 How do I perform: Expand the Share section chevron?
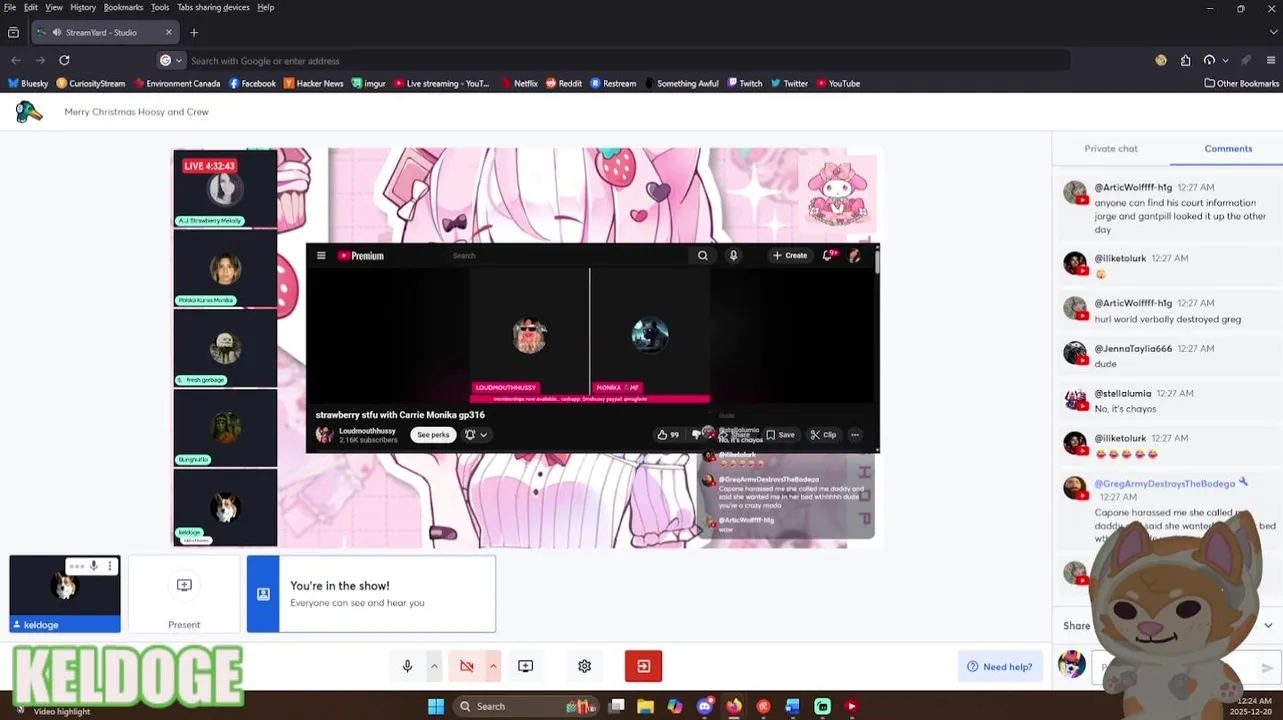[x=1268, y=626]
